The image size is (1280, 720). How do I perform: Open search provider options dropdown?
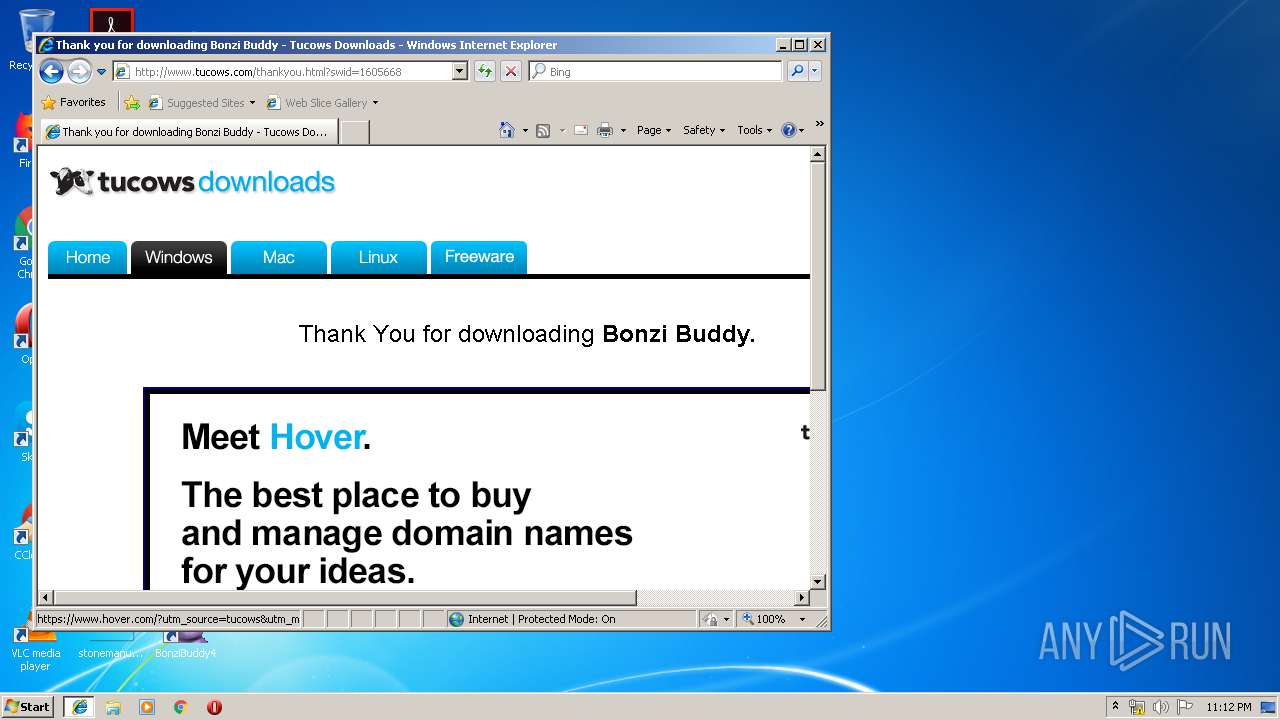[815, 71]
